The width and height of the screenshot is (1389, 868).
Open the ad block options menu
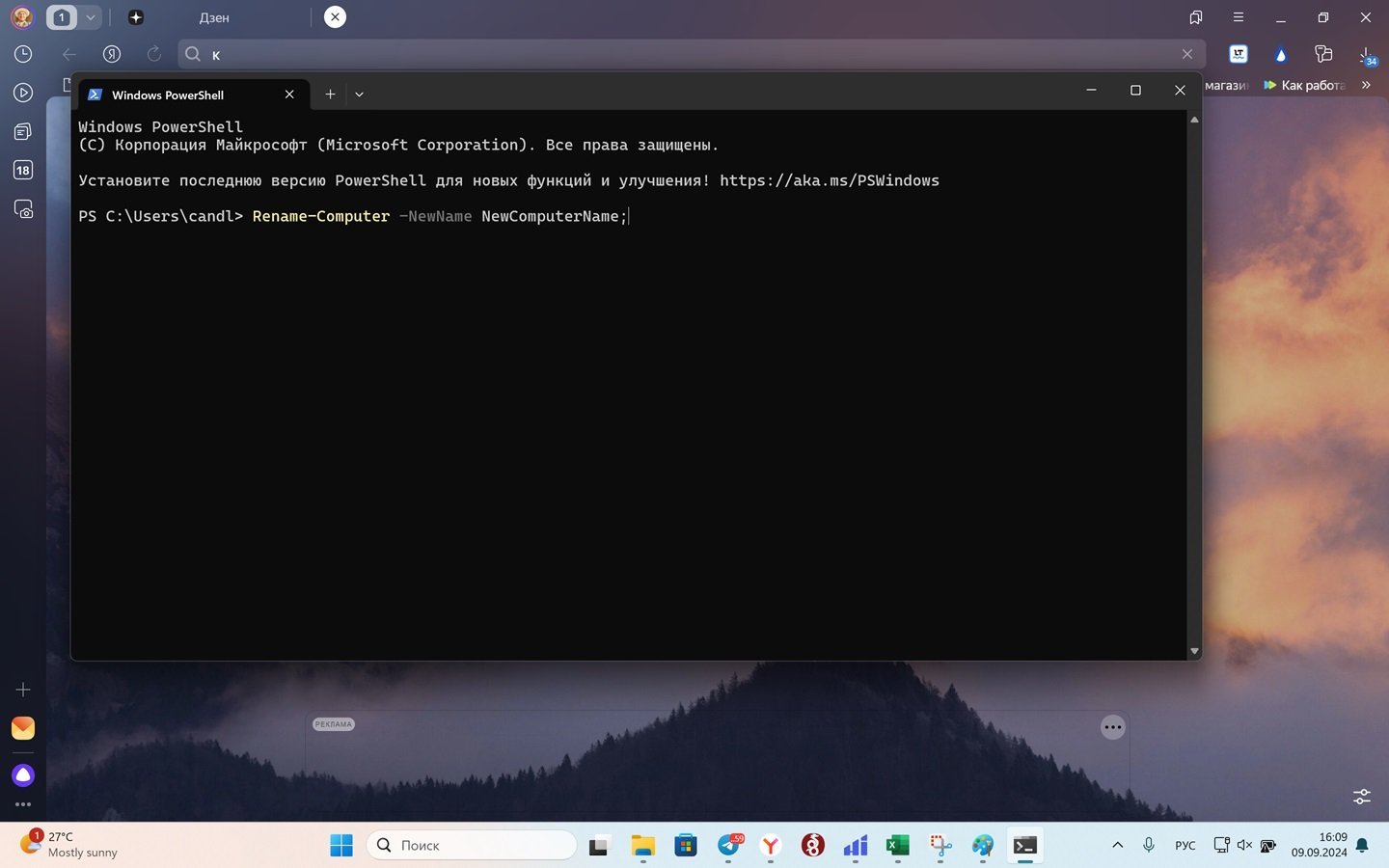click(1113, 727)
